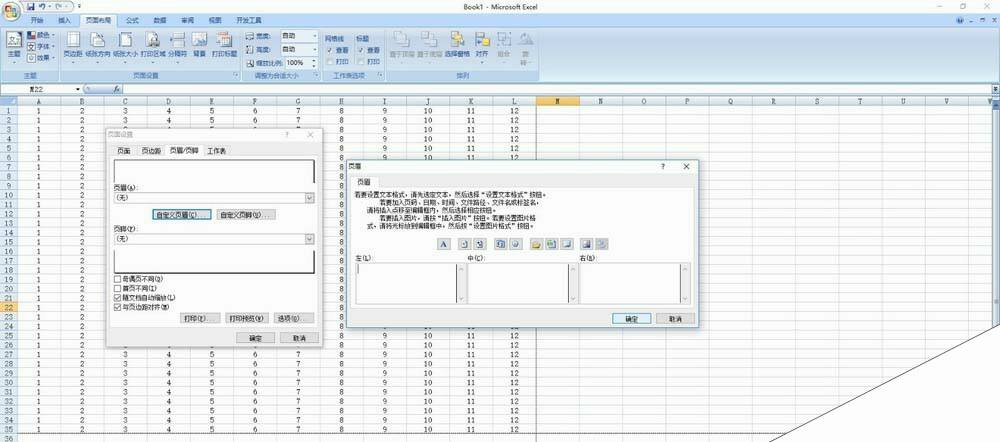Uncheck 与页边距对齐 align with margins
This screenshot has width=1000, height=442.
(117, 307)
